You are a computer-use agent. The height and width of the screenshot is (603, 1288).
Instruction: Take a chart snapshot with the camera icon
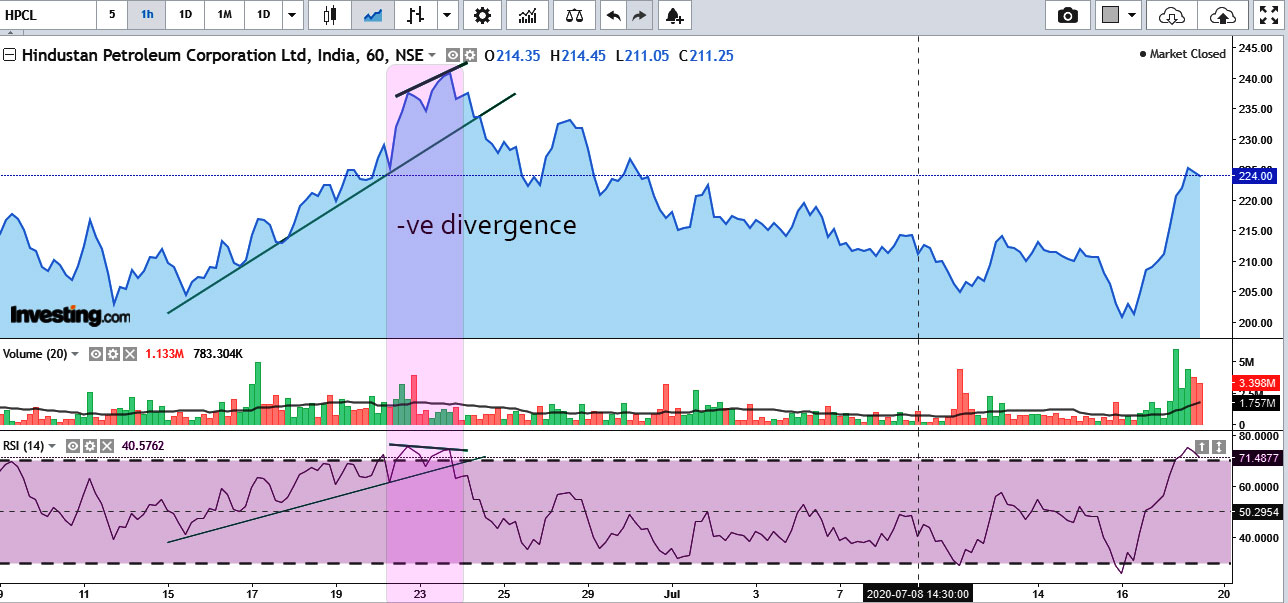1068,15
